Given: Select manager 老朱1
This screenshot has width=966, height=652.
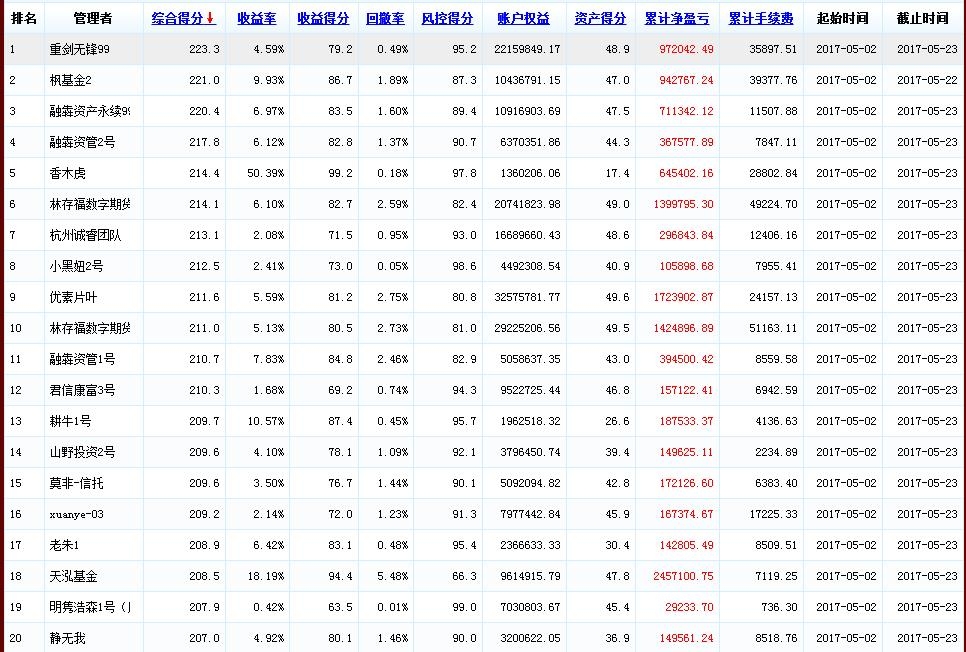Looking at the screenshot, I should (x=64, y=545).
